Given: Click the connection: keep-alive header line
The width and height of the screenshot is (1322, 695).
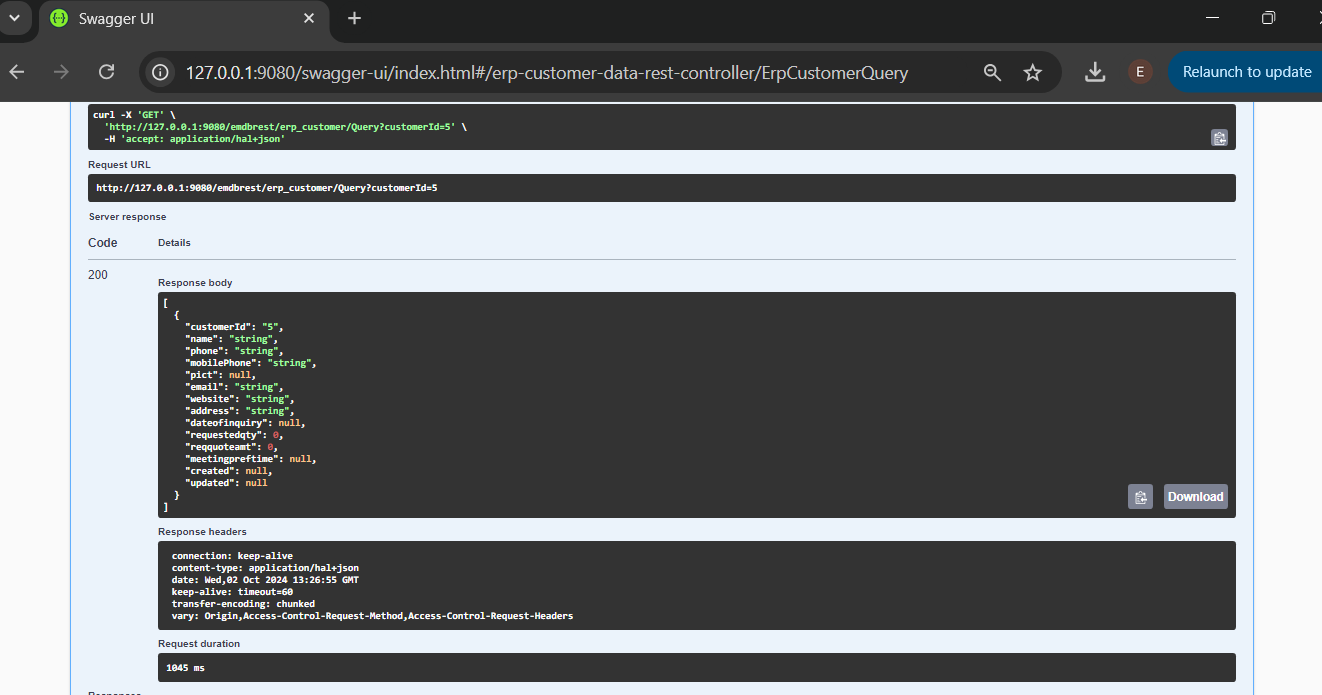Looking at the screenshot, I should [232, 556].
